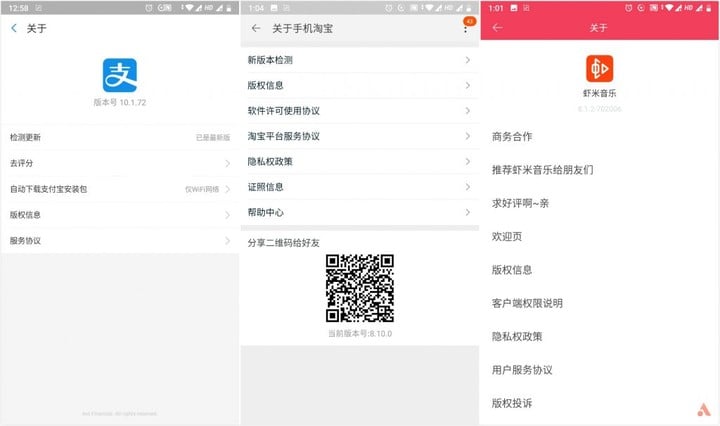
Task: Open Alipay 服务协议 chevron
Action: [227, 241]
